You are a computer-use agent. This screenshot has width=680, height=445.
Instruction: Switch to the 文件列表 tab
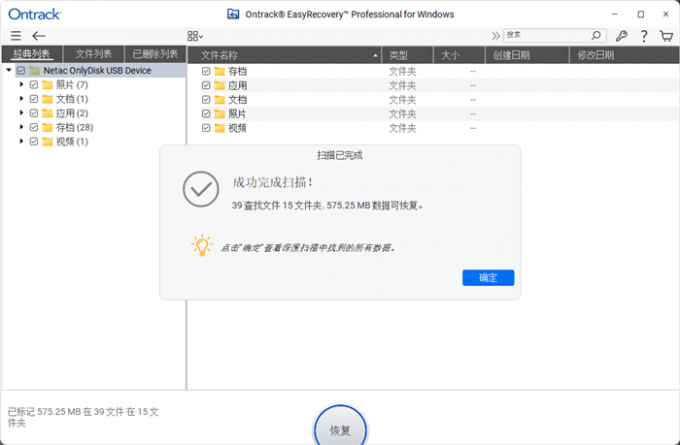[94, 54]
